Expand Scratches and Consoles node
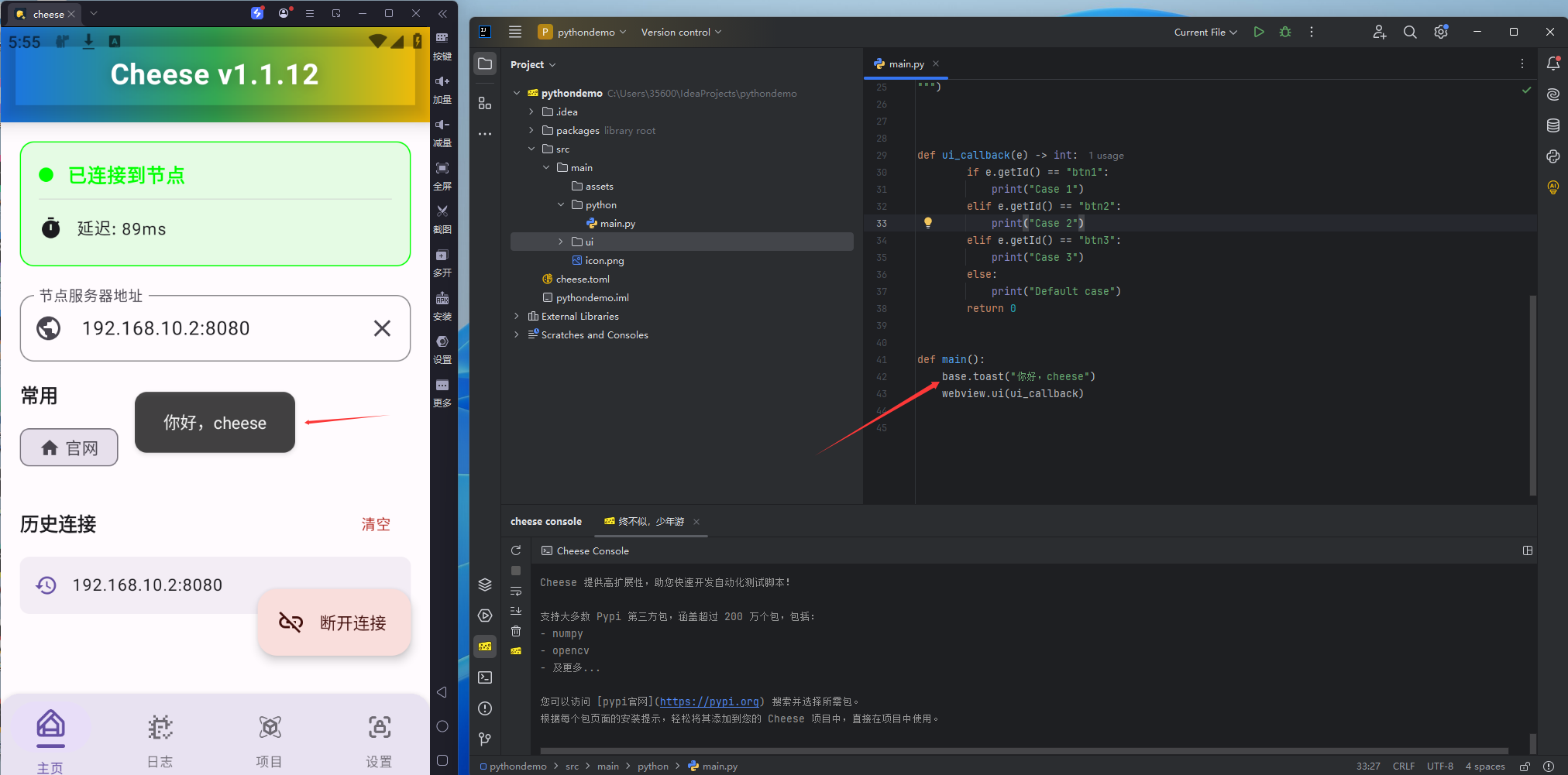 point(517,335)
